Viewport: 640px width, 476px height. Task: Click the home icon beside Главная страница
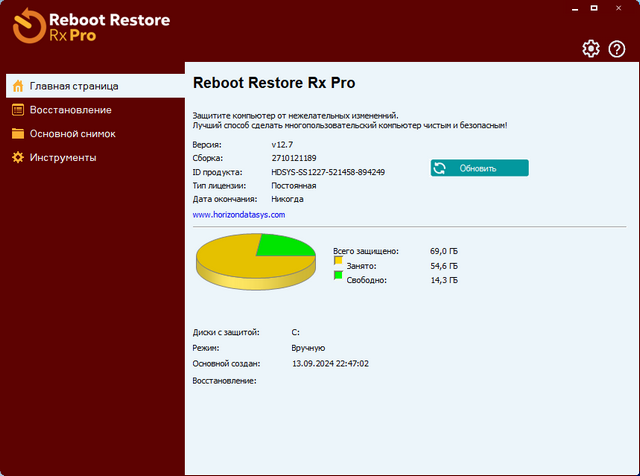click(x=17, y=86)
